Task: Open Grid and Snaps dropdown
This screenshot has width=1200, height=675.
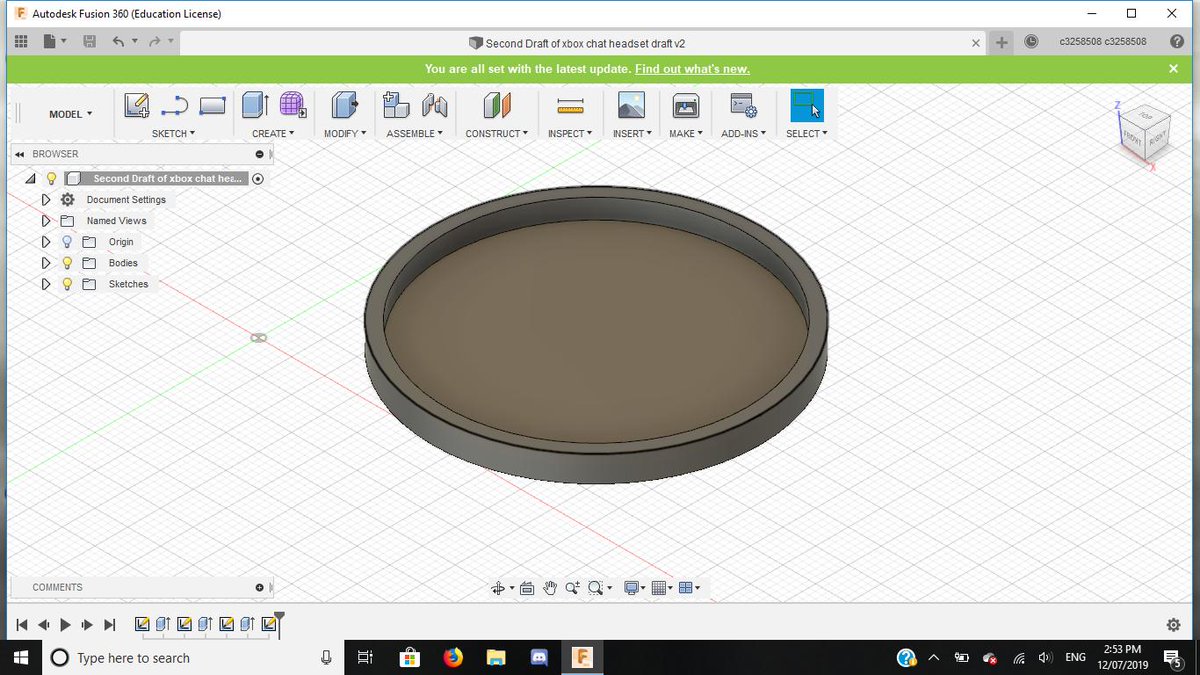Action: [662, 588]
